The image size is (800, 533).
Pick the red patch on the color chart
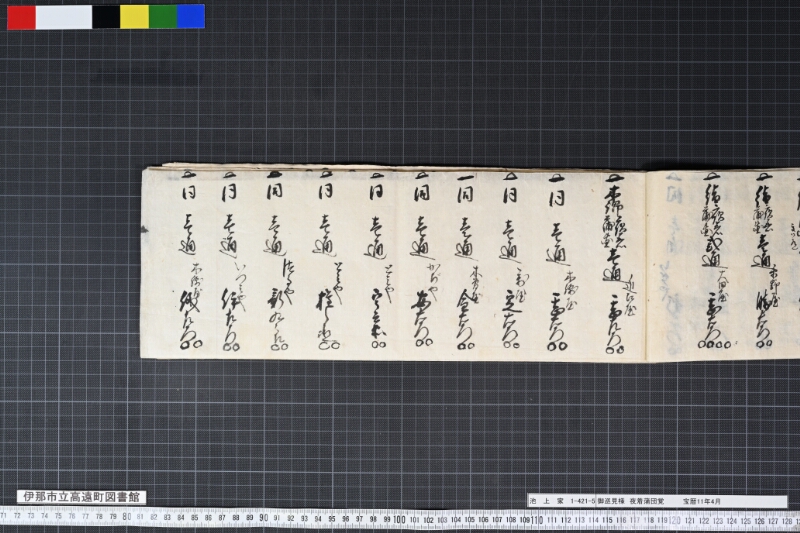click(21, 17)
